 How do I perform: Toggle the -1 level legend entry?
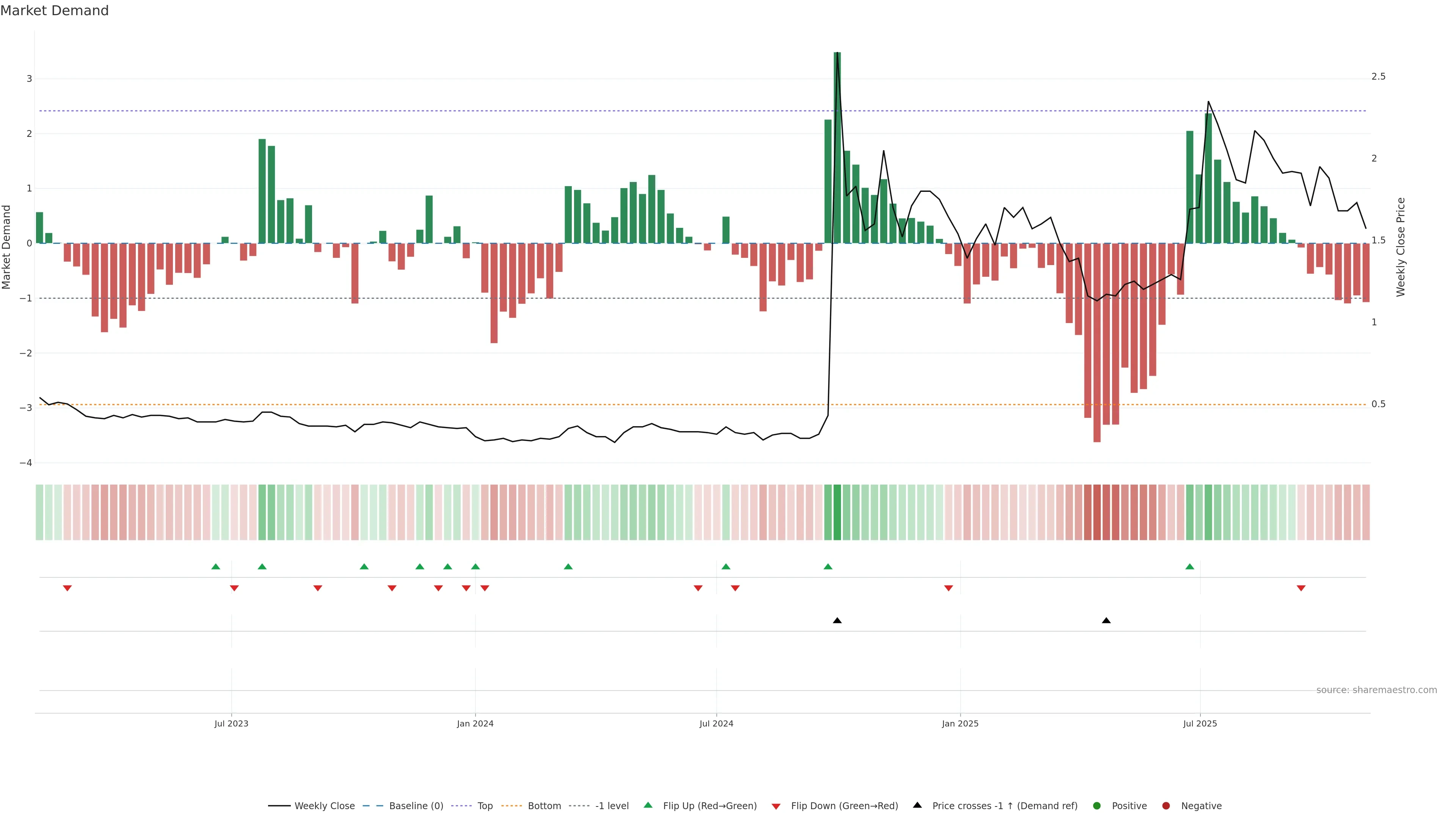point(612,806)
